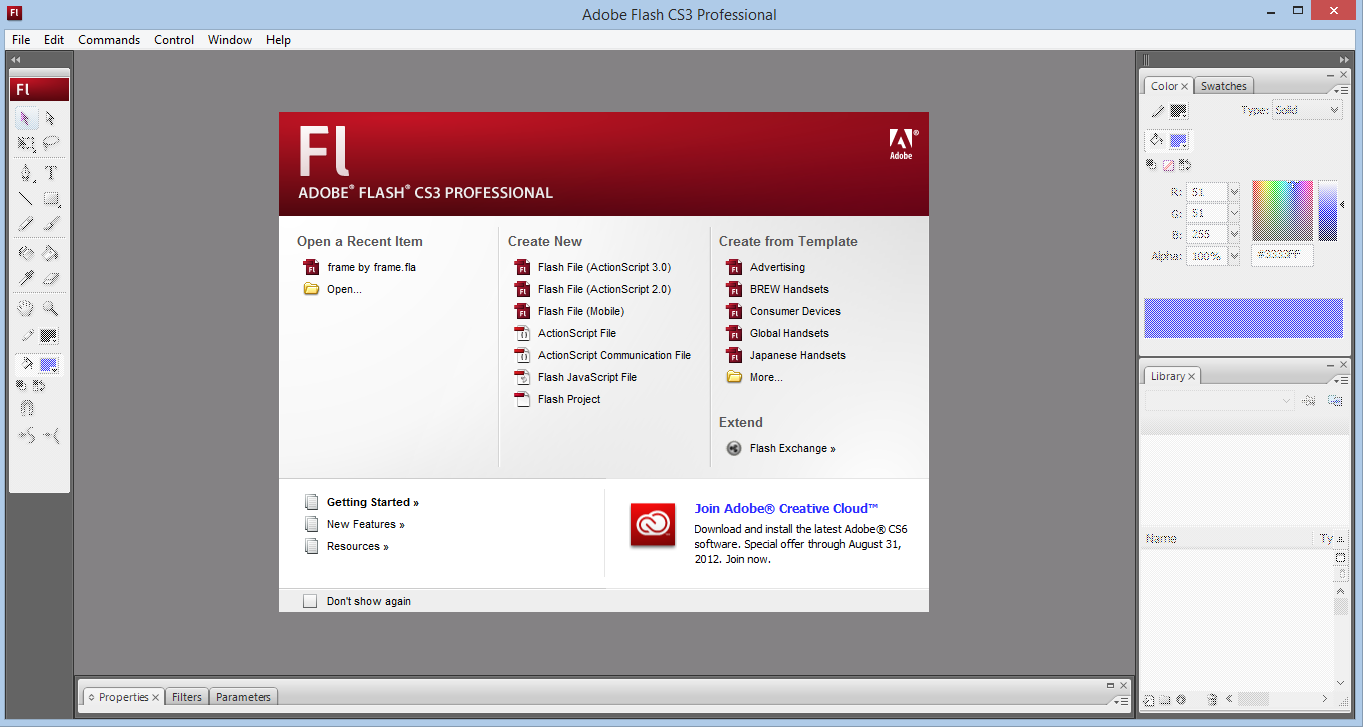Open the Help menu

pyautogui.click(x=278, y=40)
